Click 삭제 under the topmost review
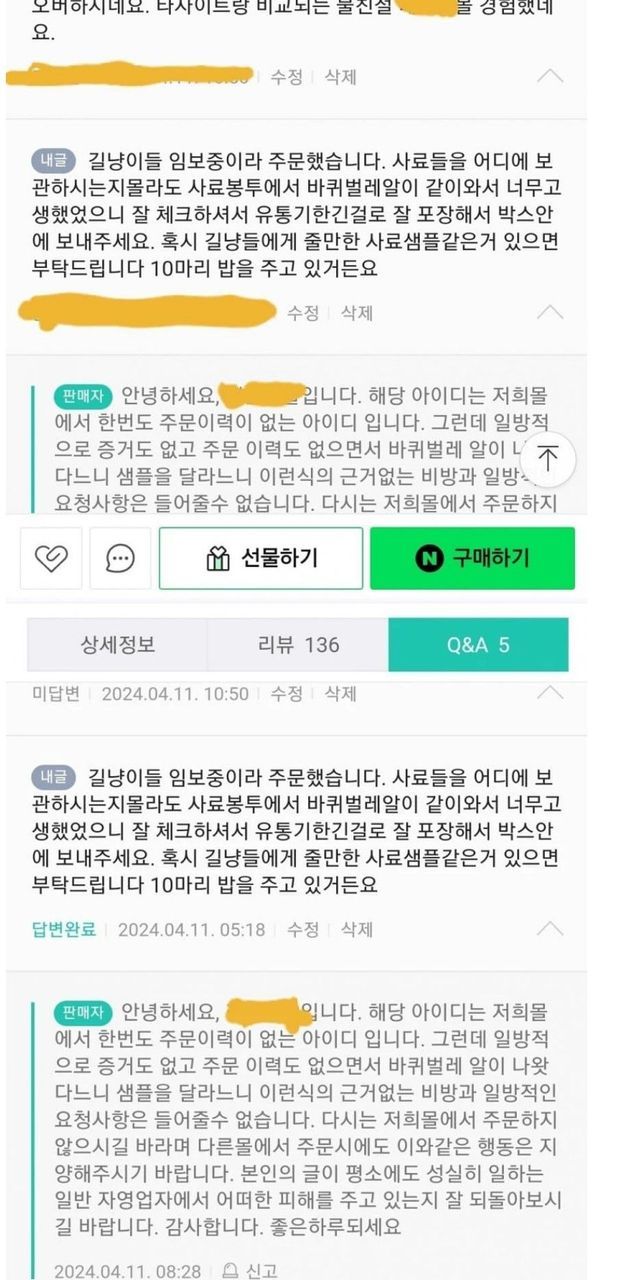Screen dimensions: 640x1280 pos(340,76)
